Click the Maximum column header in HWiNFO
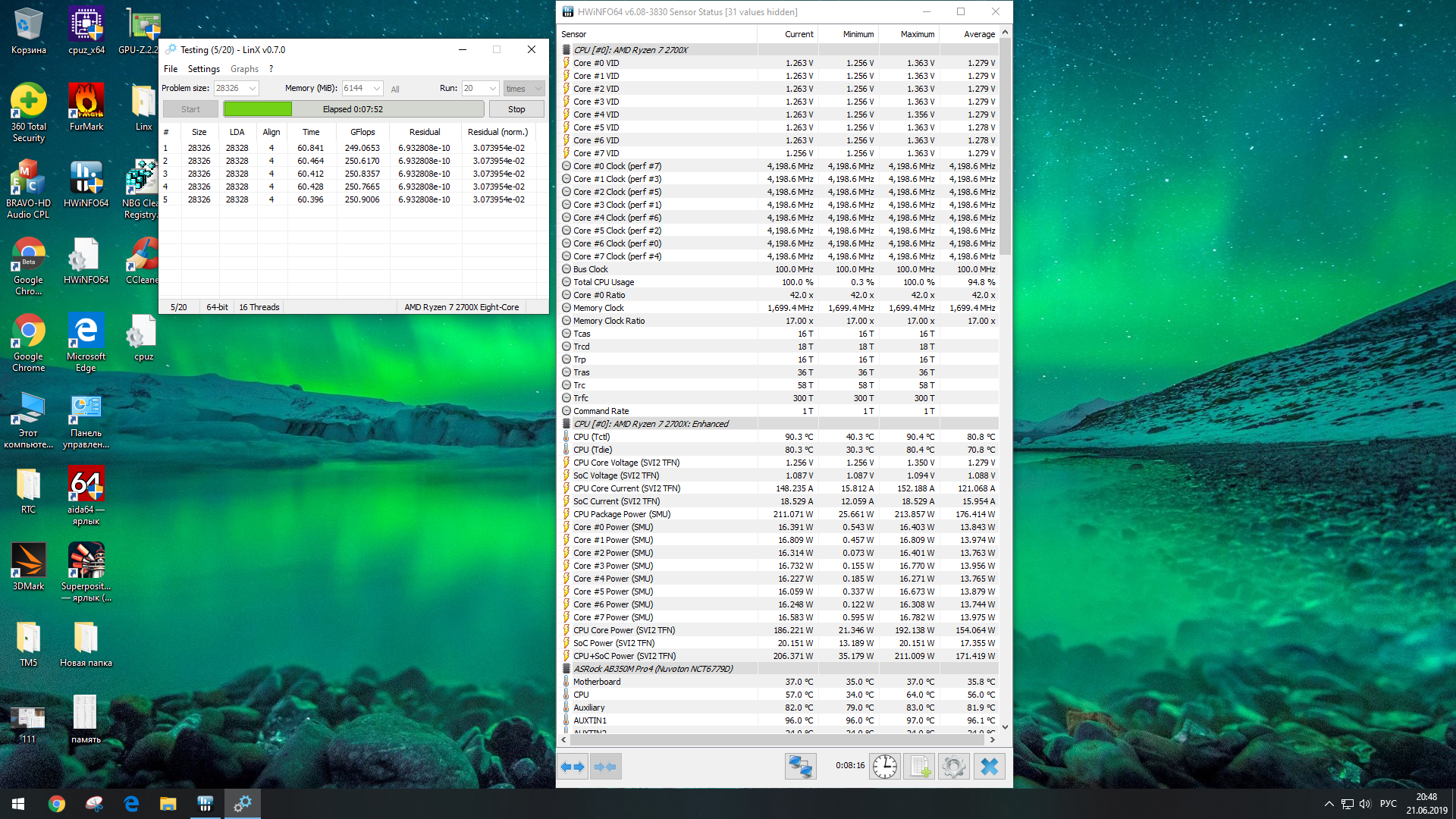 coord(909,34)
